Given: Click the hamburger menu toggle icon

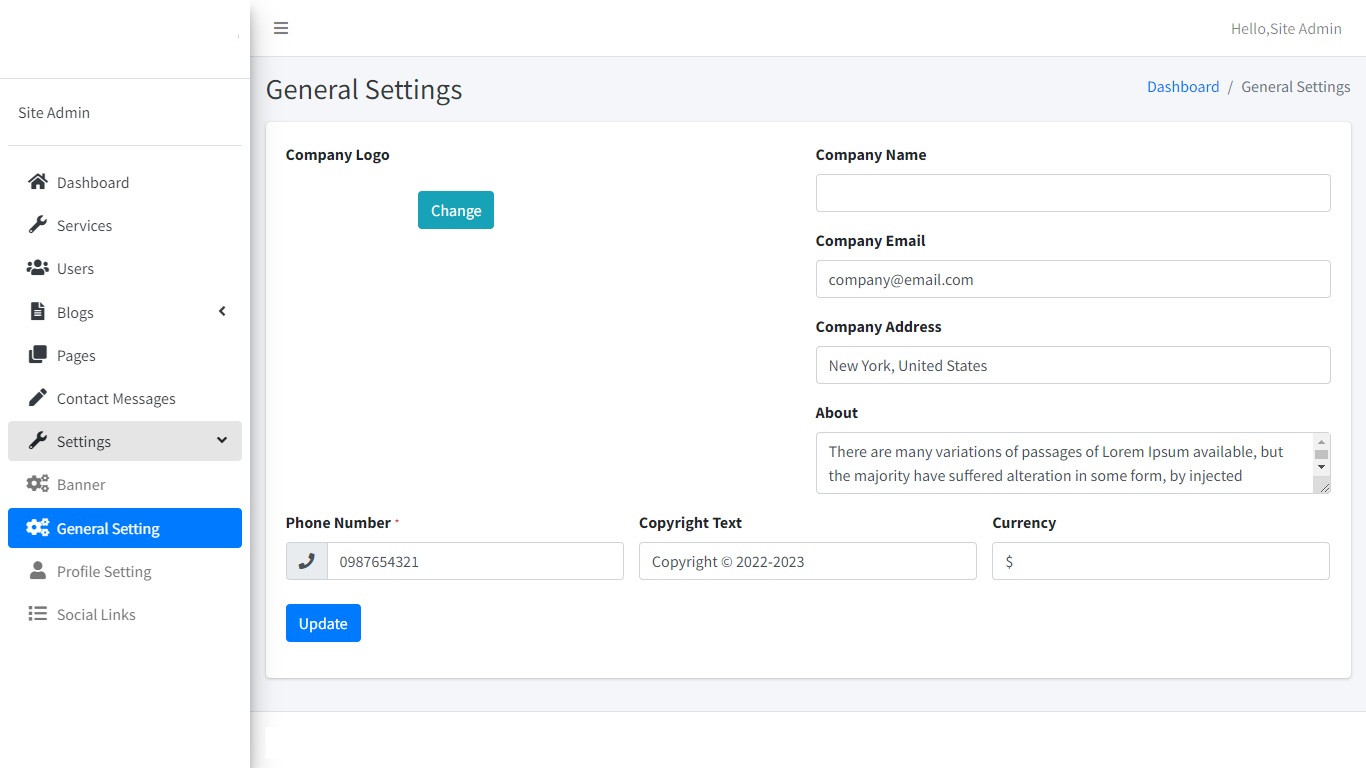Looking at the screenshot, I should pos(281,28).
